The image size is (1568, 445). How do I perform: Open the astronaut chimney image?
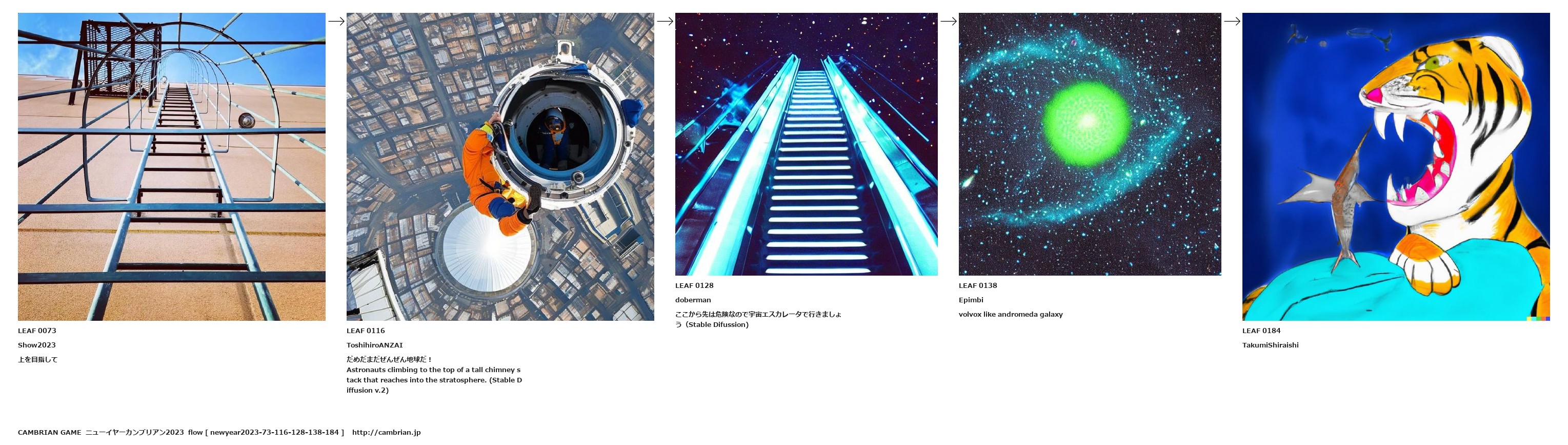500,166
